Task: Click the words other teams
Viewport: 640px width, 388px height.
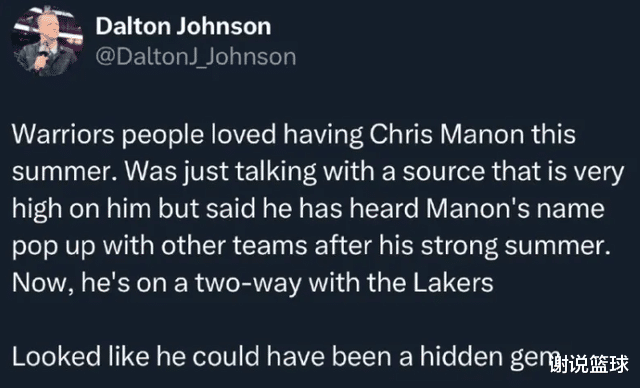Action: 234,246
